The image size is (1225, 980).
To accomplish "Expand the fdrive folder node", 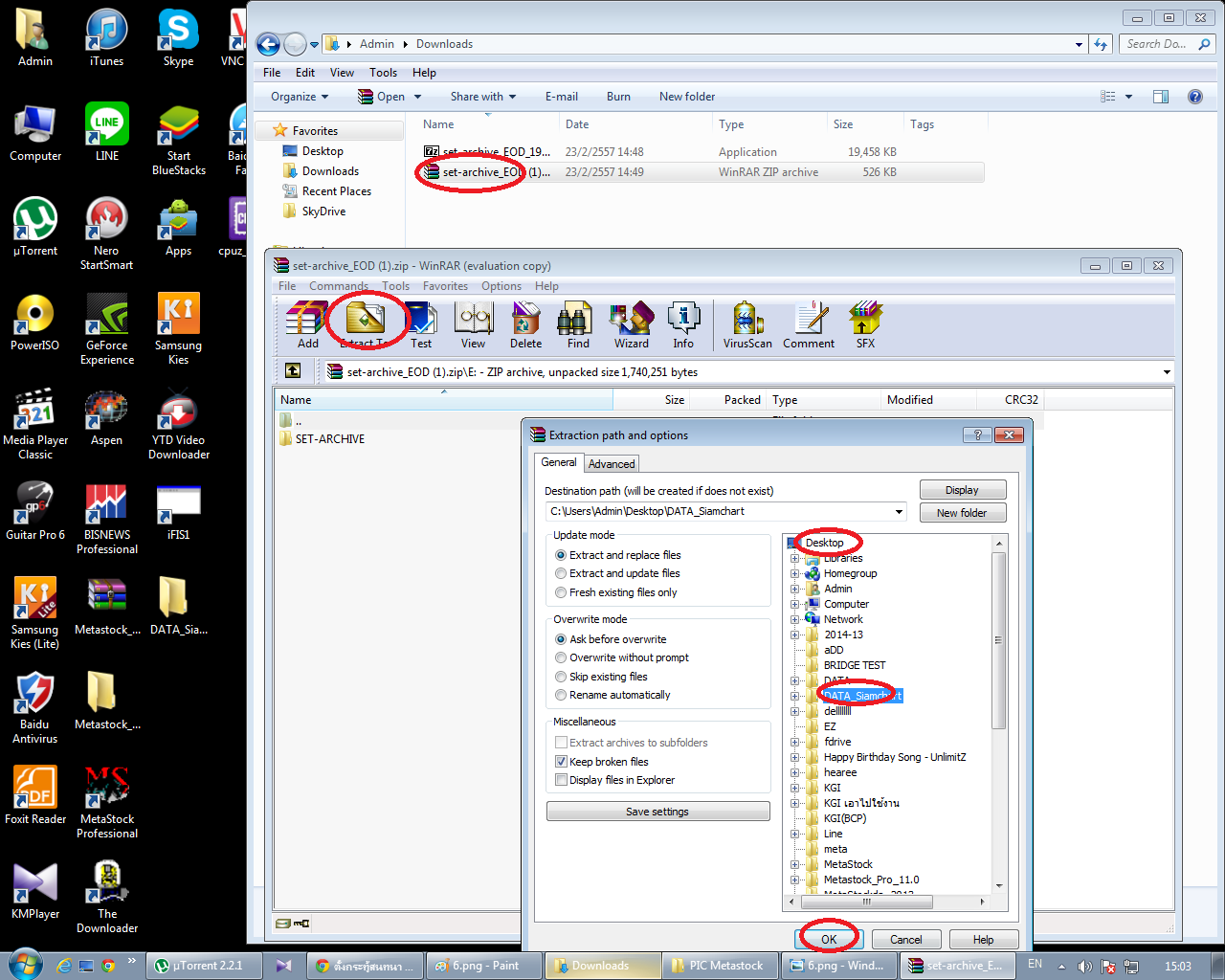I will coord(794,742).
